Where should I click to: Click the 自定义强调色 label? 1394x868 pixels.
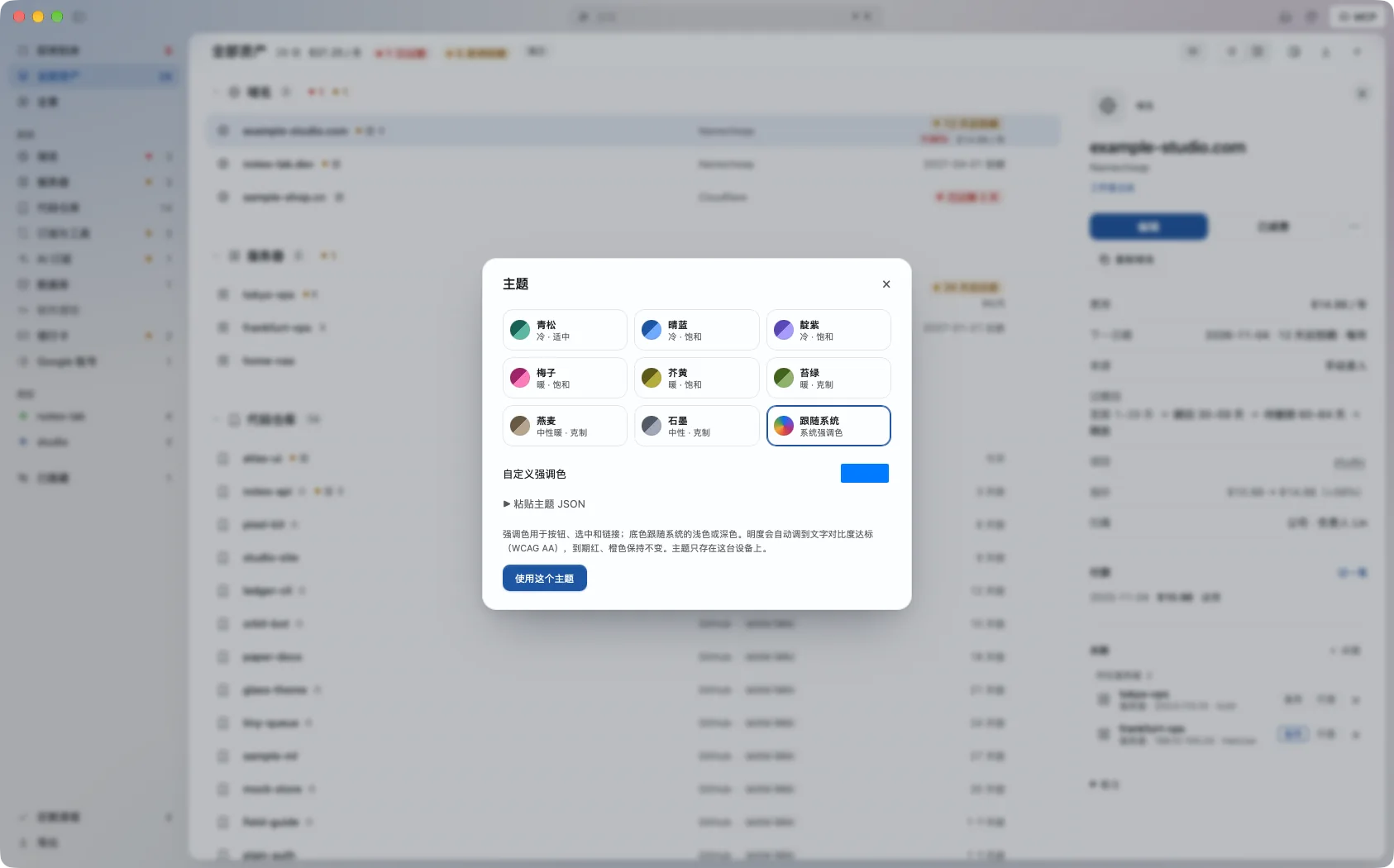[534, 474]
